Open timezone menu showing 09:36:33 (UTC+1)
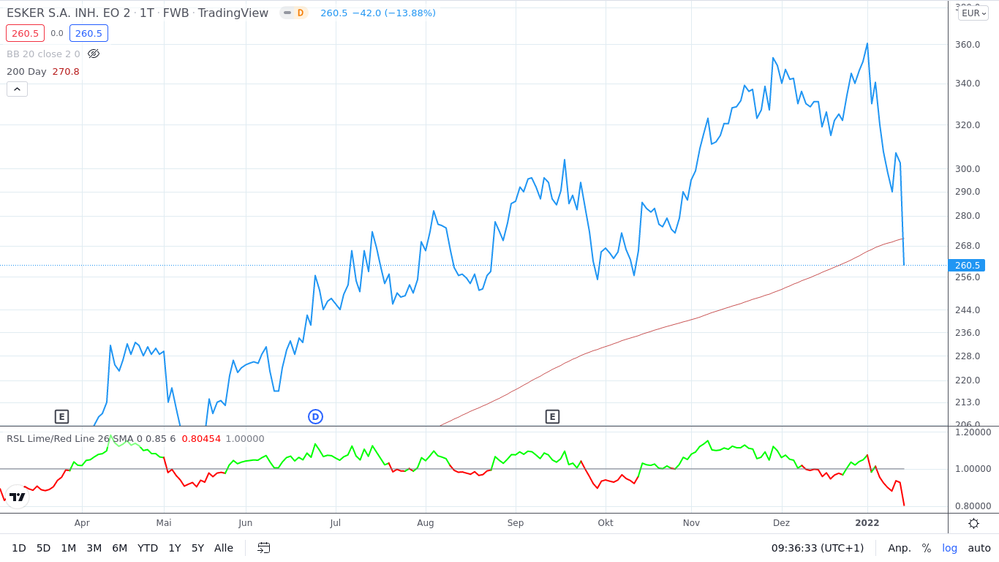The width and height of the screenshot is (999, 562). pos(817,548)
